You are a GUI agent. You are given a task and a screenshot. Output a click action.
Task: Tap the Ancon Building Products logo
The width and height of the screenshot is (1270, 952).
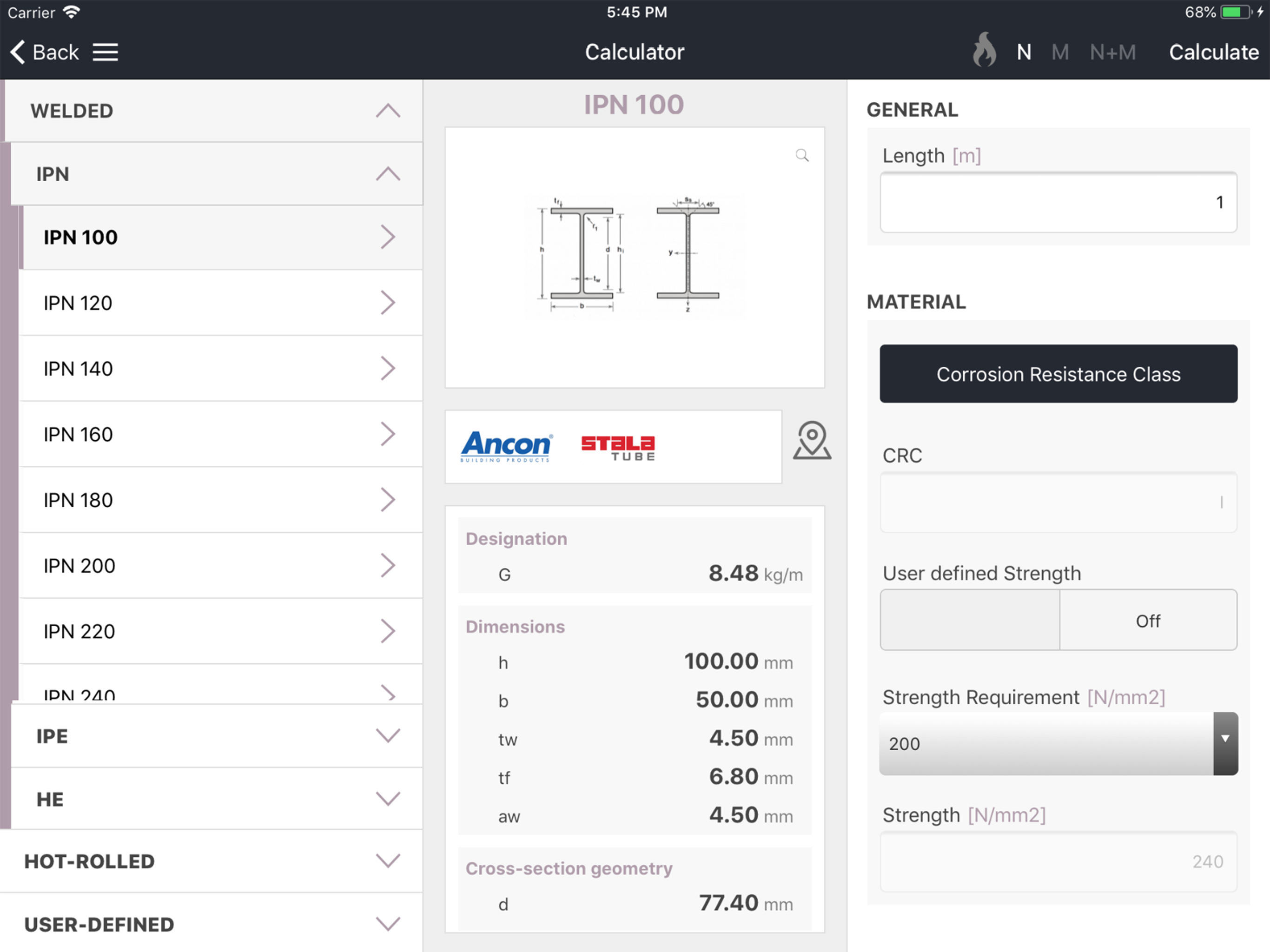(x=506, y=446)
